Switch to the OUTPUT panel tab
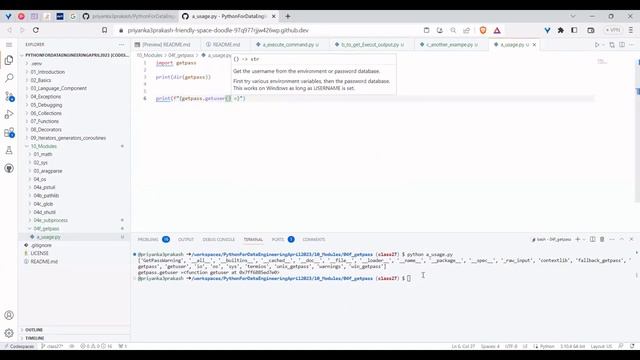640x360 pixels. coord(186,240)
